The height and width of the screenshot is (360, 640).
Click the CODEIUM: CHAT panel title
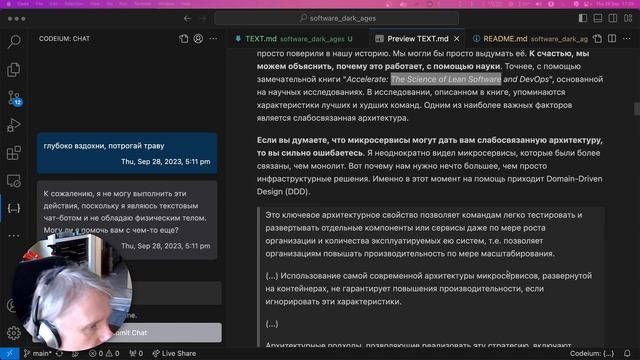64,39
